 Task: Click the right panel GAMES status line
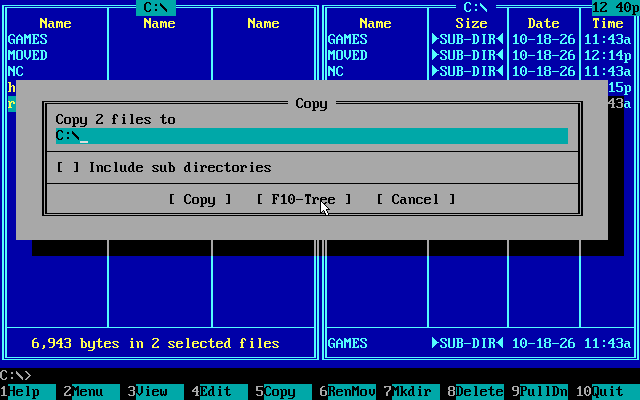479,343
